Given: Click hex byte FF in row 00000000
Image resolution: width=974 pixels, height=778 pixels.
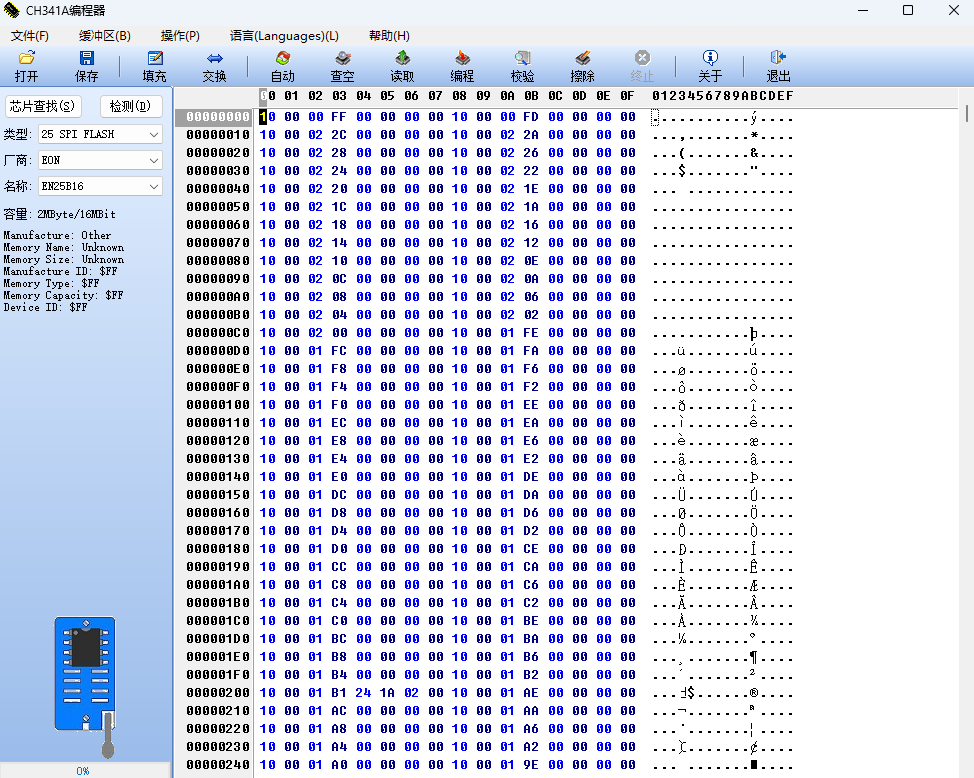Looking at the screenshot, I should coord(339,117).
